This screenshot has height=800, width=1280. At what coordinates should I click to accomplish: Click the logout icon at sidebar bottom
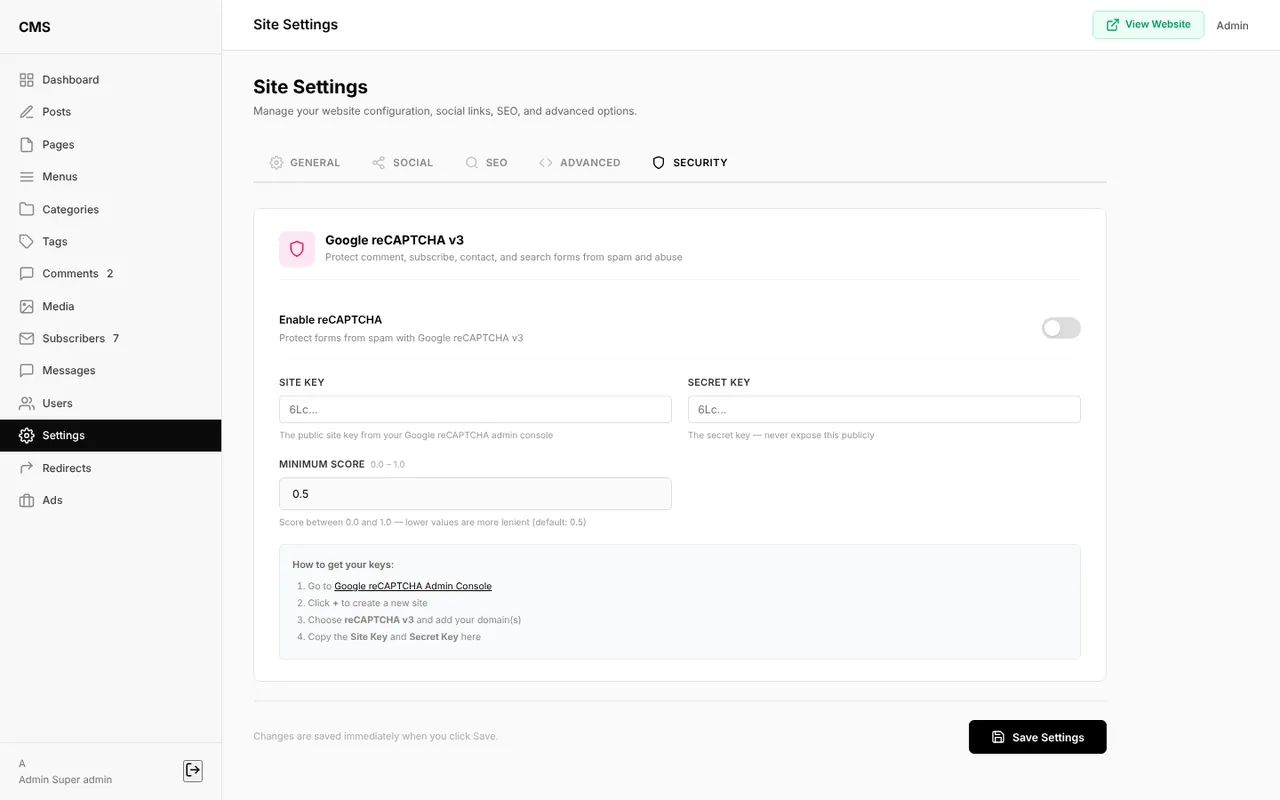(193, 770)
